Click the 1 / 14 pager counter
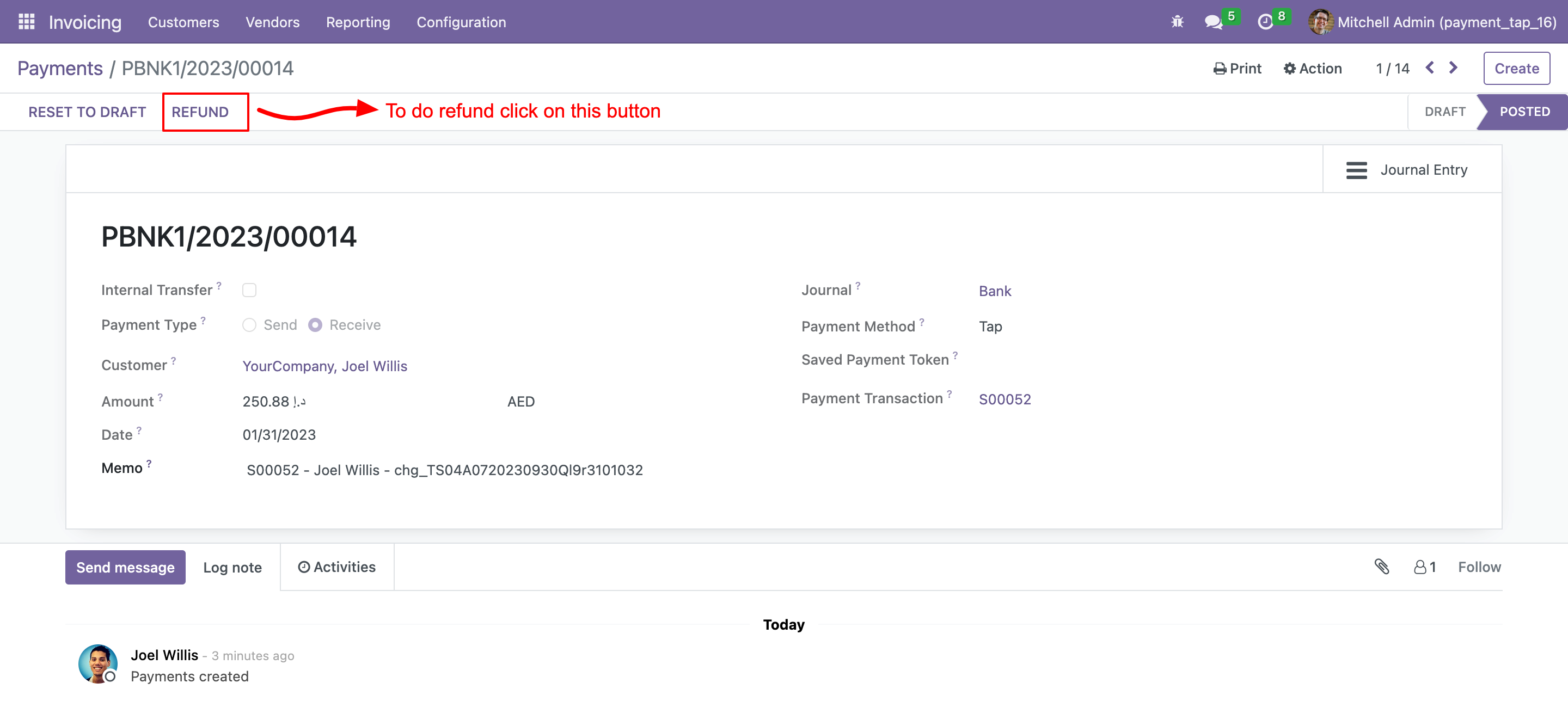The width and height of the screenshot is (1568, 726). click(x=1392, y=68)
